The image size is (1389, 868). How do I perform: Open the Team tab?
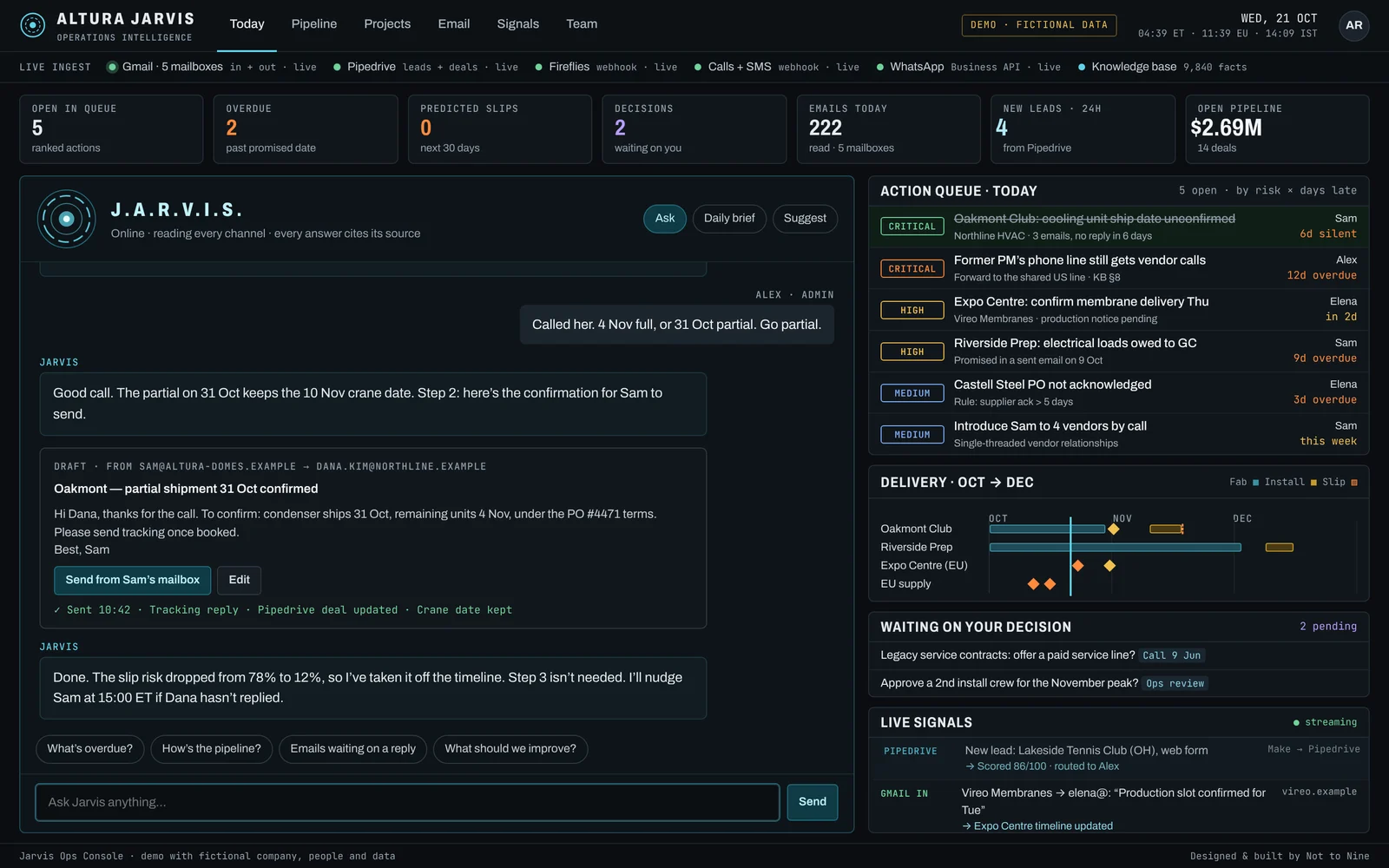pos(582,24)
